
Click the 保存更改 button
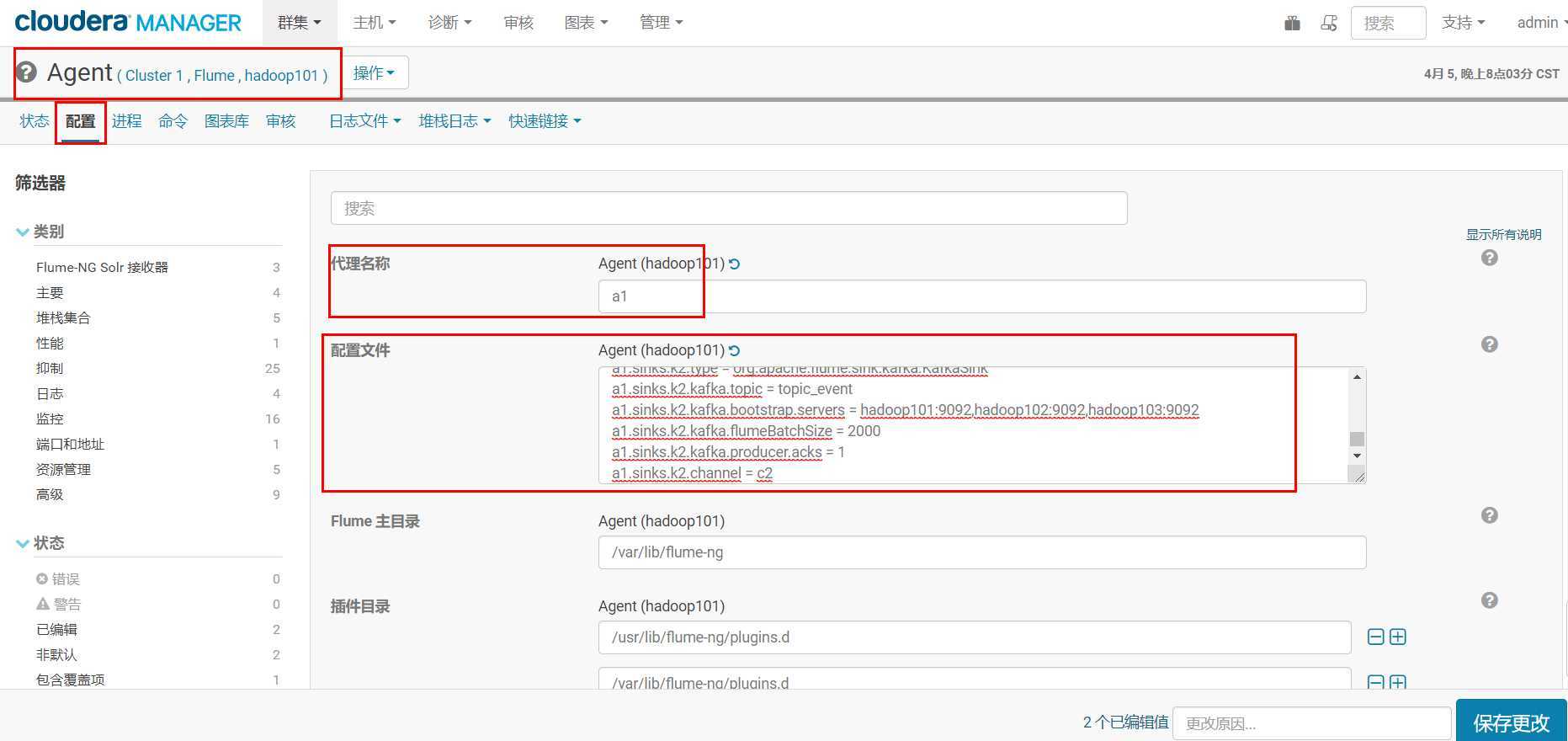[1511, 722]
